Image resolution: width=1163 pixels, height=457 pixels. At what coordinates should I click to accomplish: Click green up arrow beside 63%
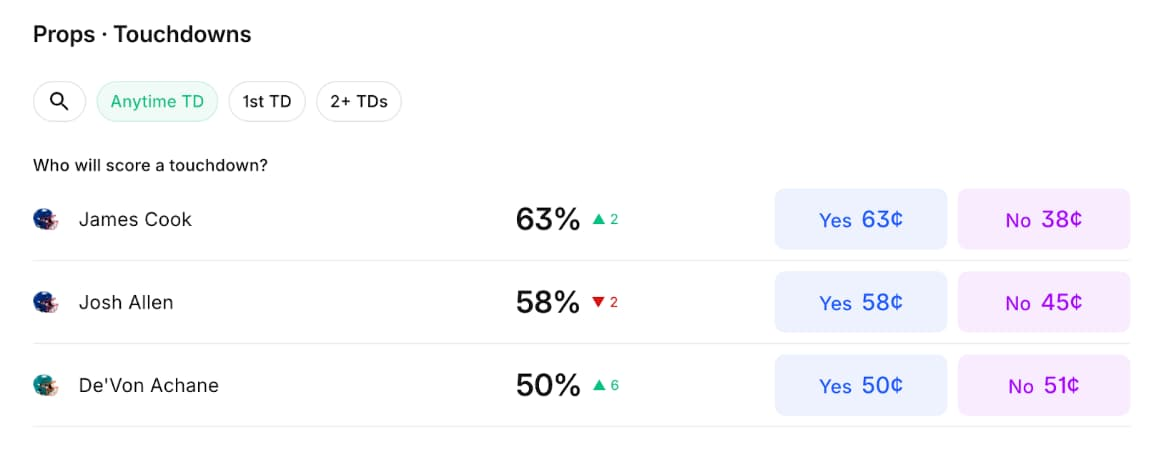(x=599, y=219)
